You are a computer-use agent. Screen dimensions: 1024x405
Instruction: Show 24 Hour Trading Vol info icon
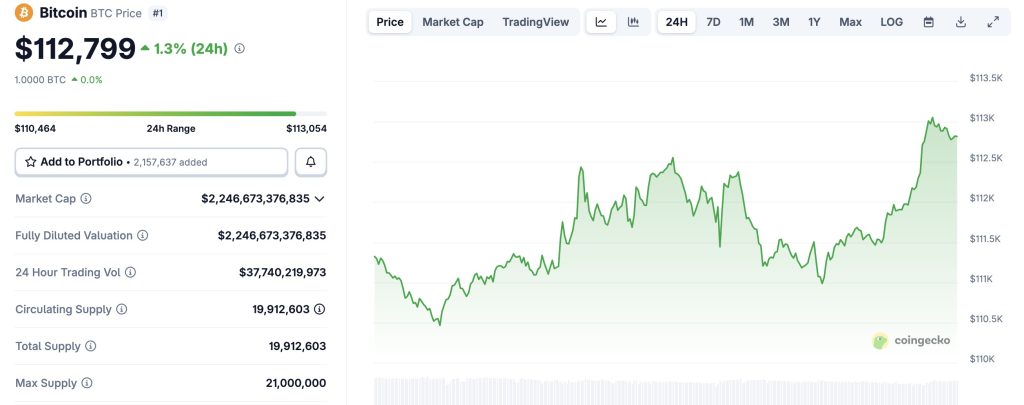(130, 272)
